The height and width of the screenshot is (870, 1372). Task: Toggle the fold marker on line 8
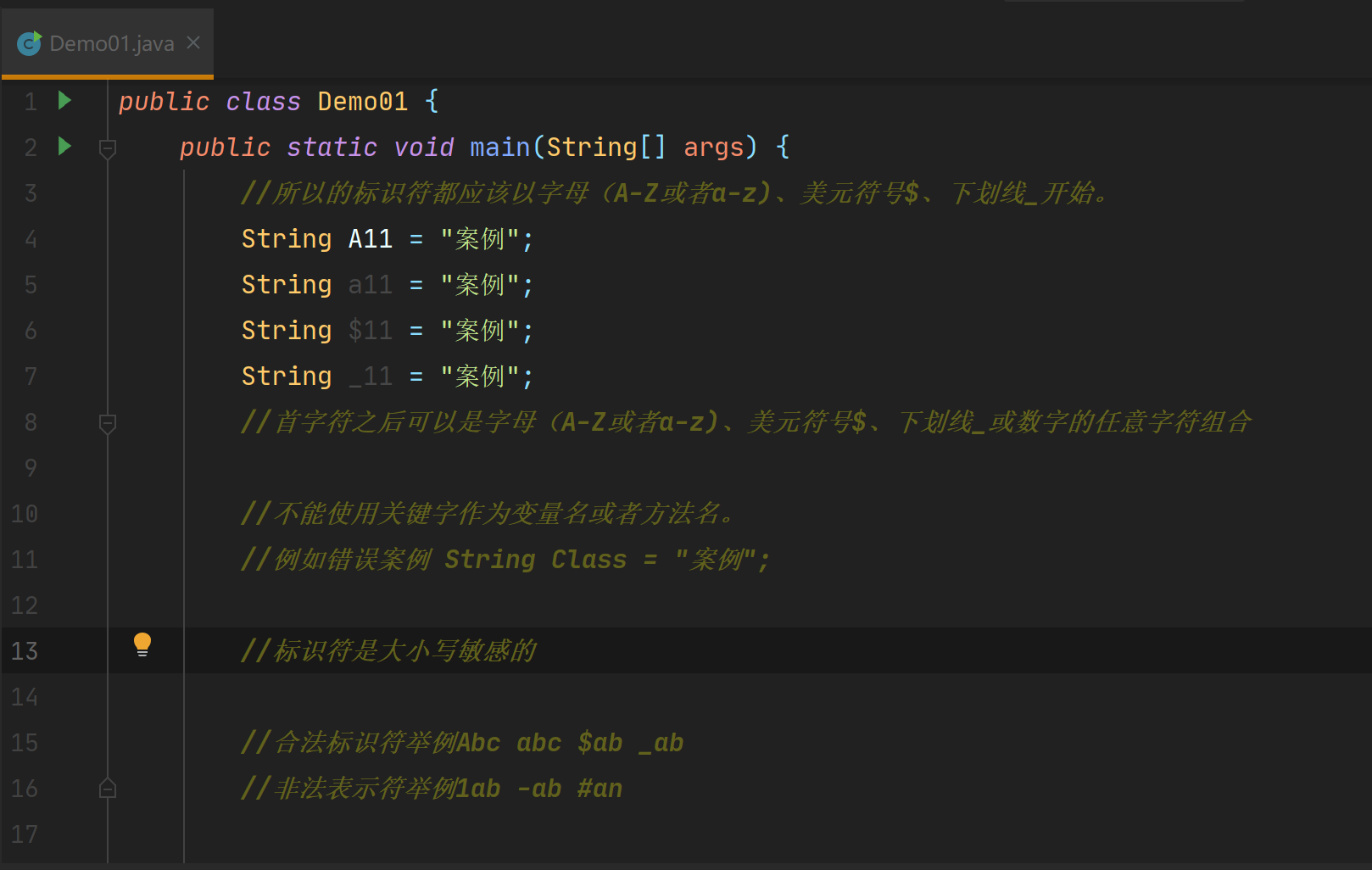click(x=108, y=423)
